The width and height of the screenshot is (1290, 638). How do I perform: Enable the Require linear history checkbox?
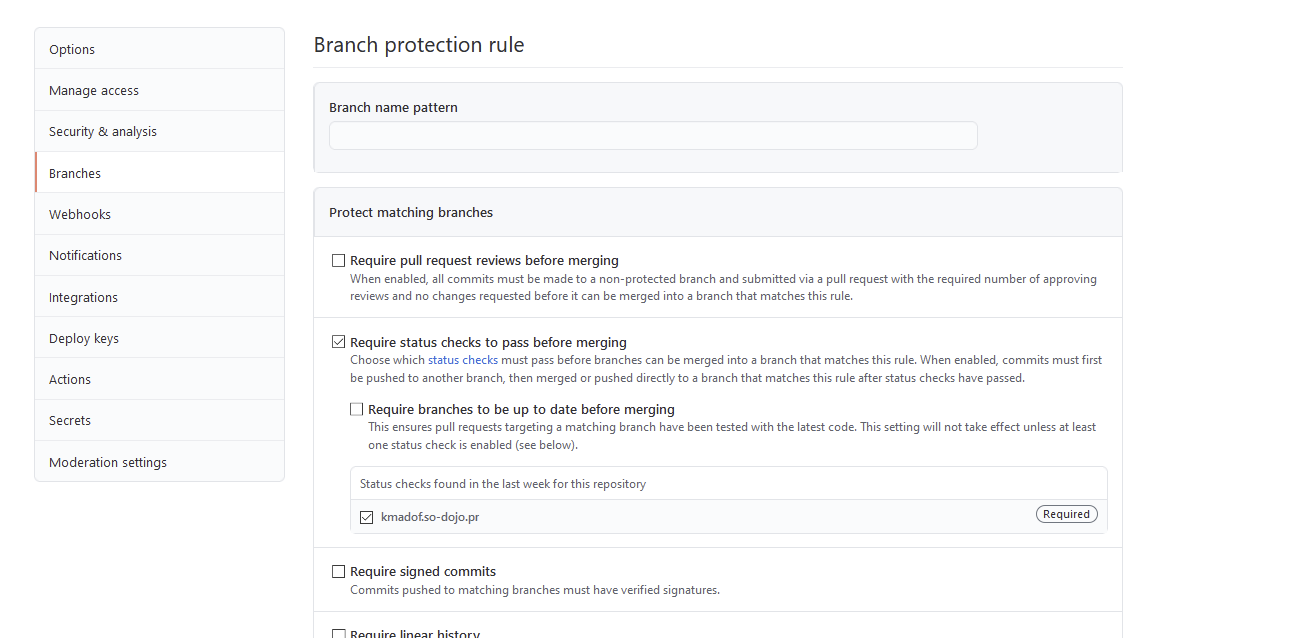[339, 634]
